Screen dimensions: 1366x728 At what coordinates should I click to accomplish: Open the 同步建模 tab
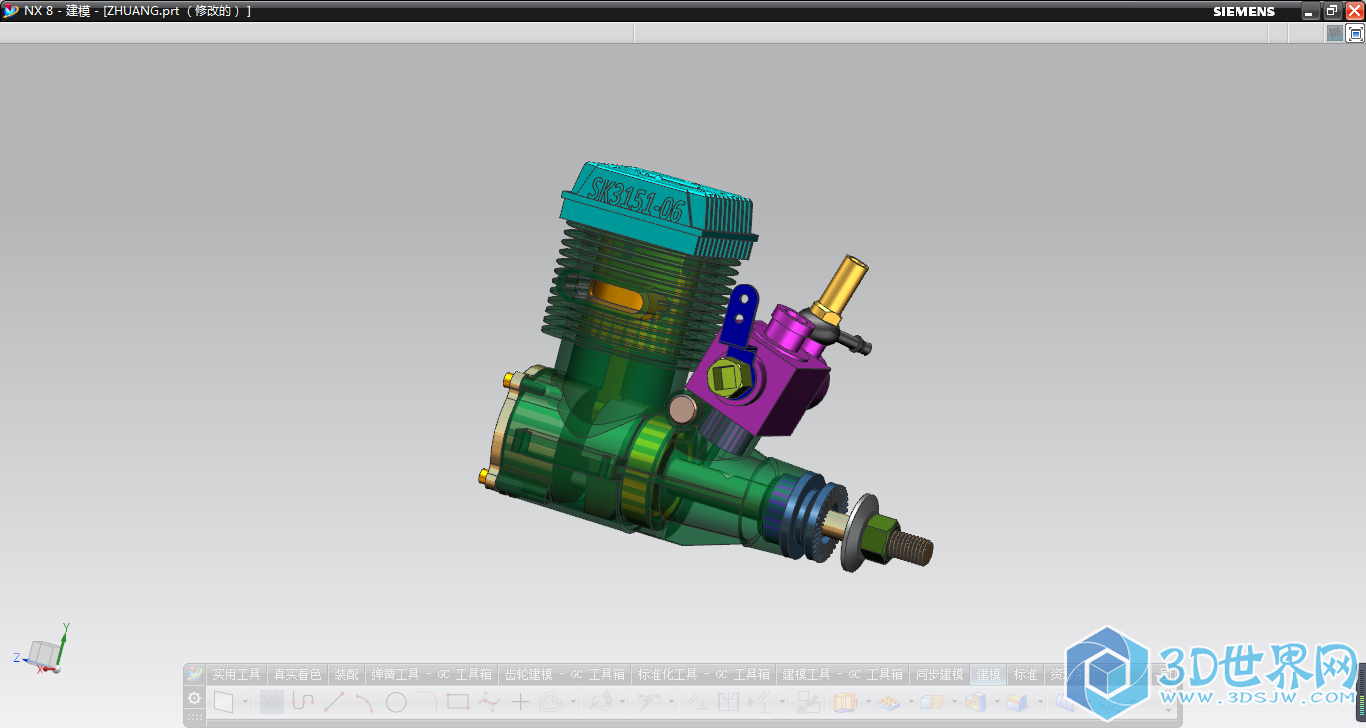point(939,675)
